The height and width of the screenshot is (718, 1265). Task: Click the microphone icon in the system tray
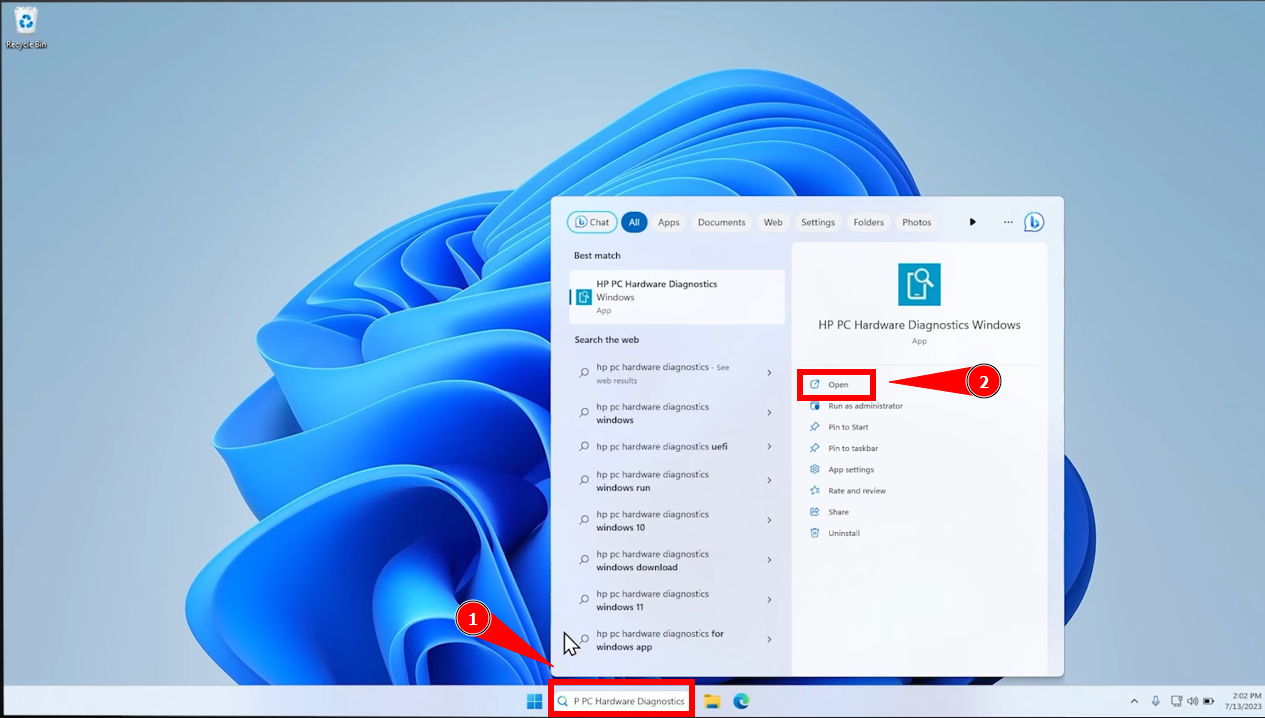coord(1156,701)
